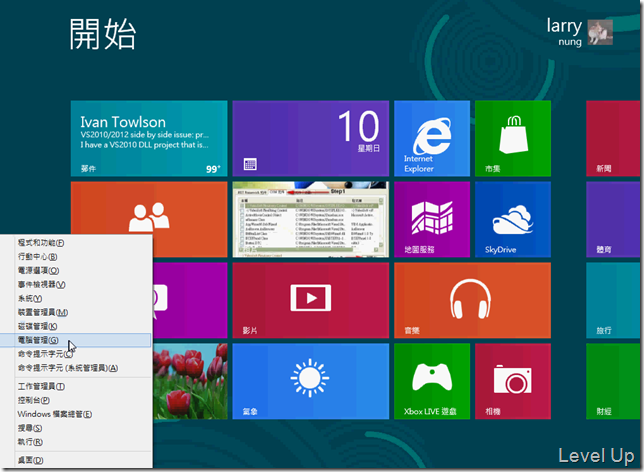Click the partially hidden purple Messaging tile

[x=190, y=300]
